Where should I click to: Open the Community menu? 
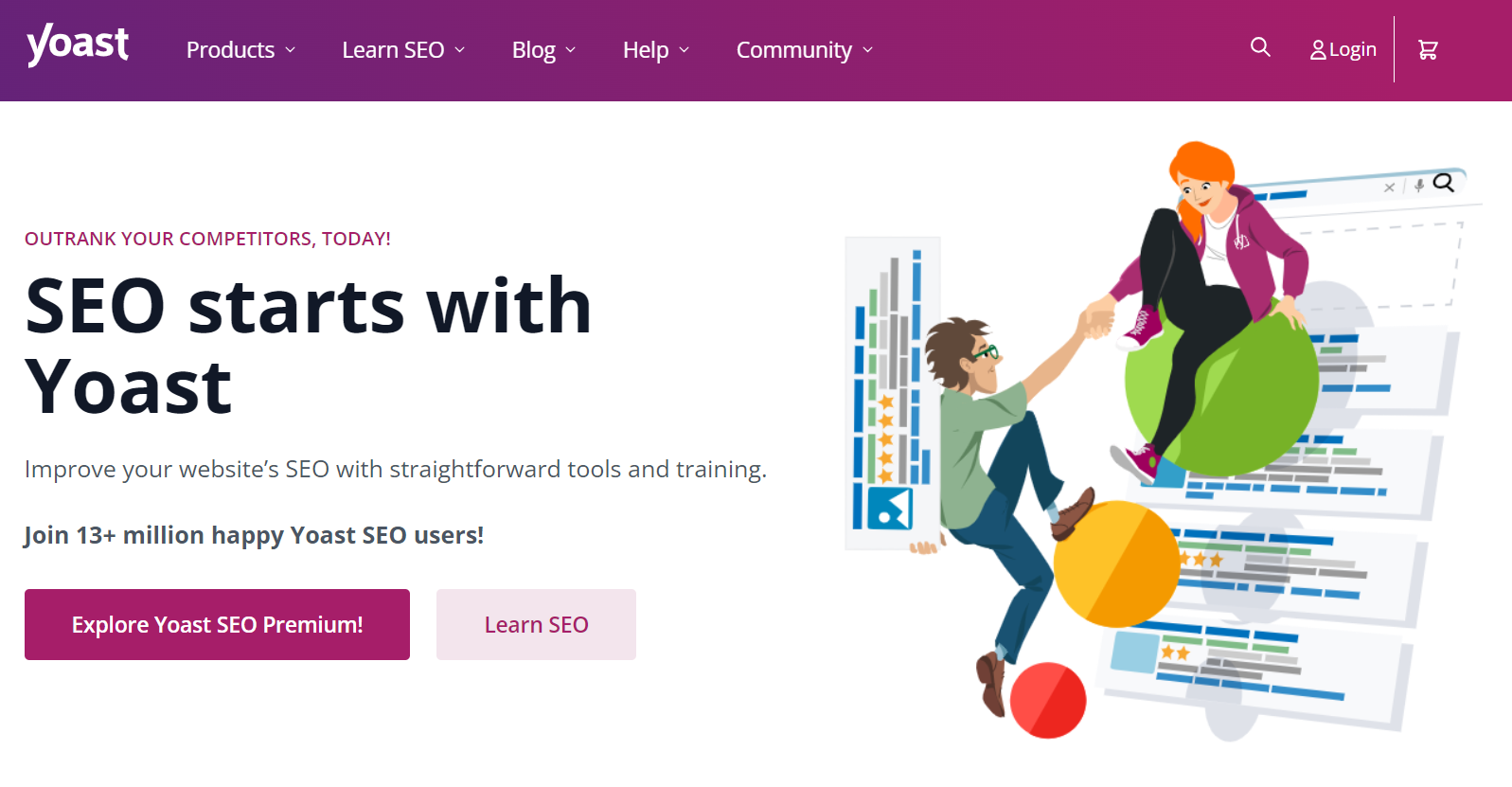coord(805,50)
